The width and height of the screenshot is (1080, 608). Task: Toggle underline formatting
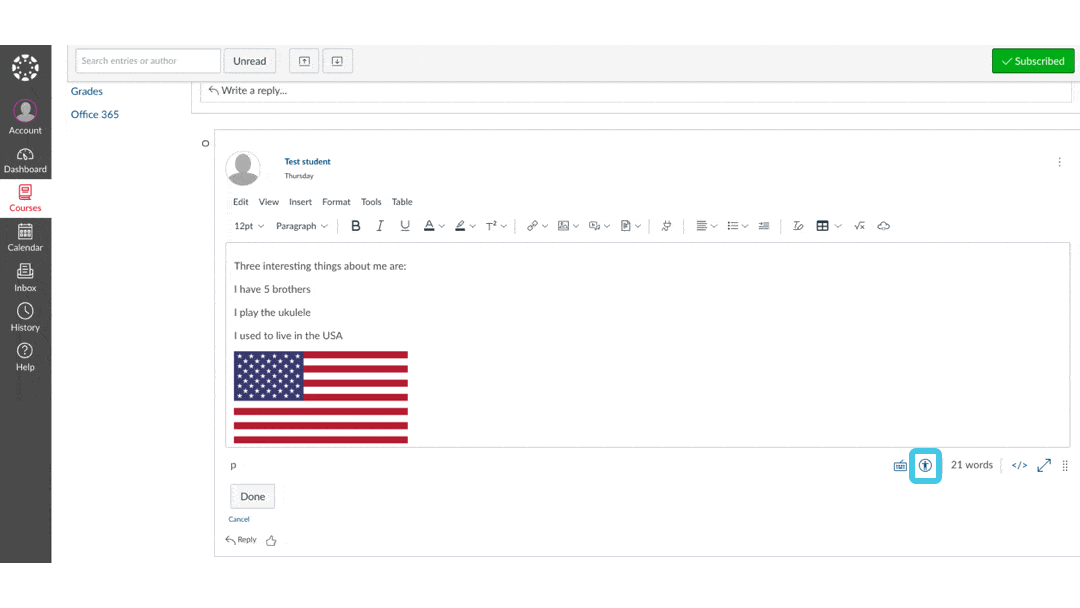(404, 225)
